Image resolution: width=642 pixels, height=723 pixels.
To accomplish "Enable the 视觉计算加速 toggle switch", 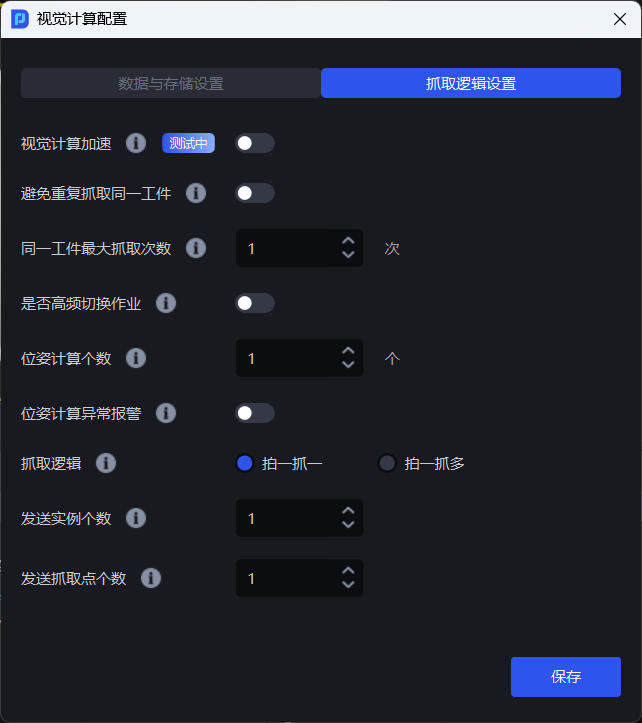I will click(254, 143).
